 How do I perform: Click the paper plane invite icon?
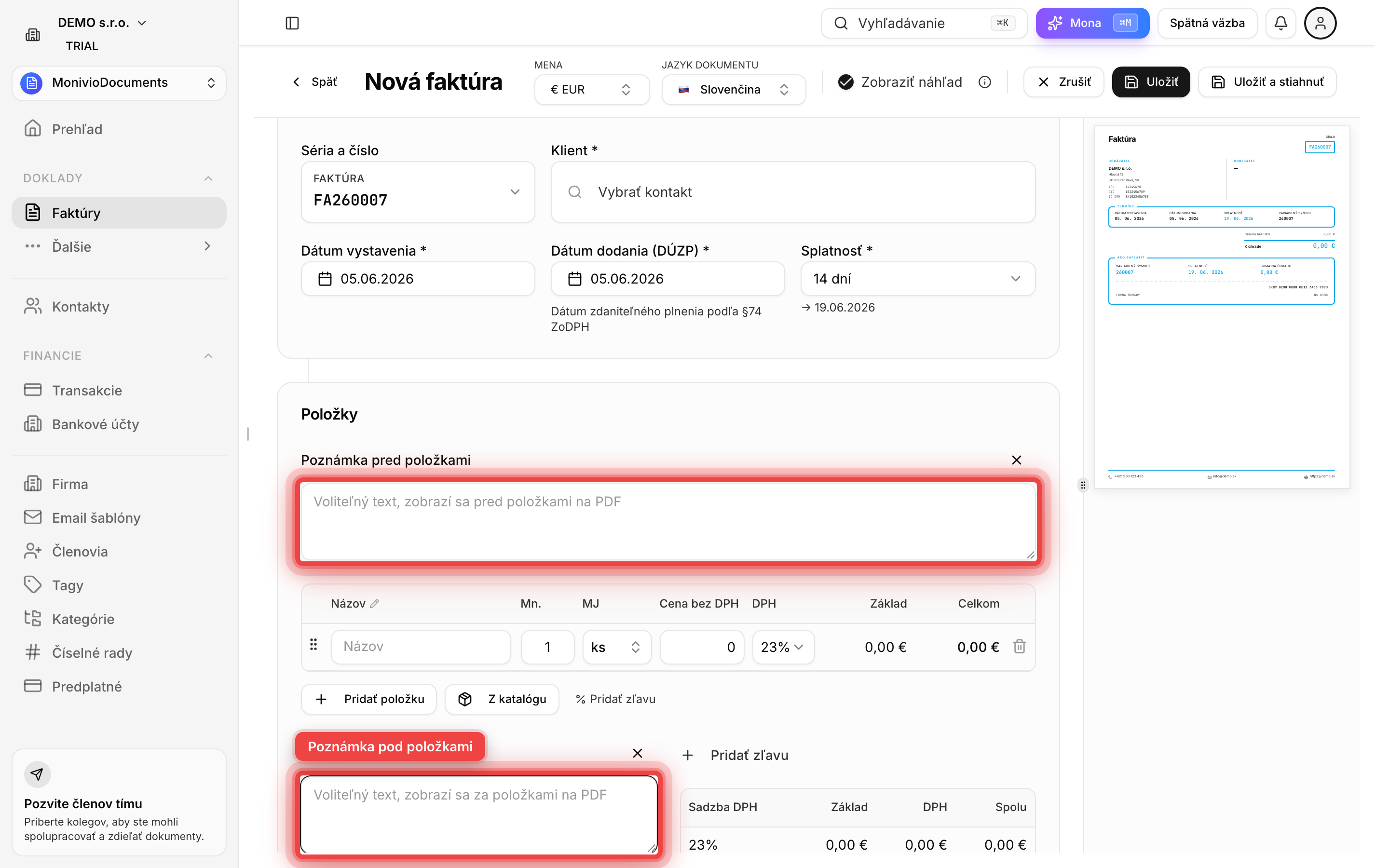click(x=37, y=774)
